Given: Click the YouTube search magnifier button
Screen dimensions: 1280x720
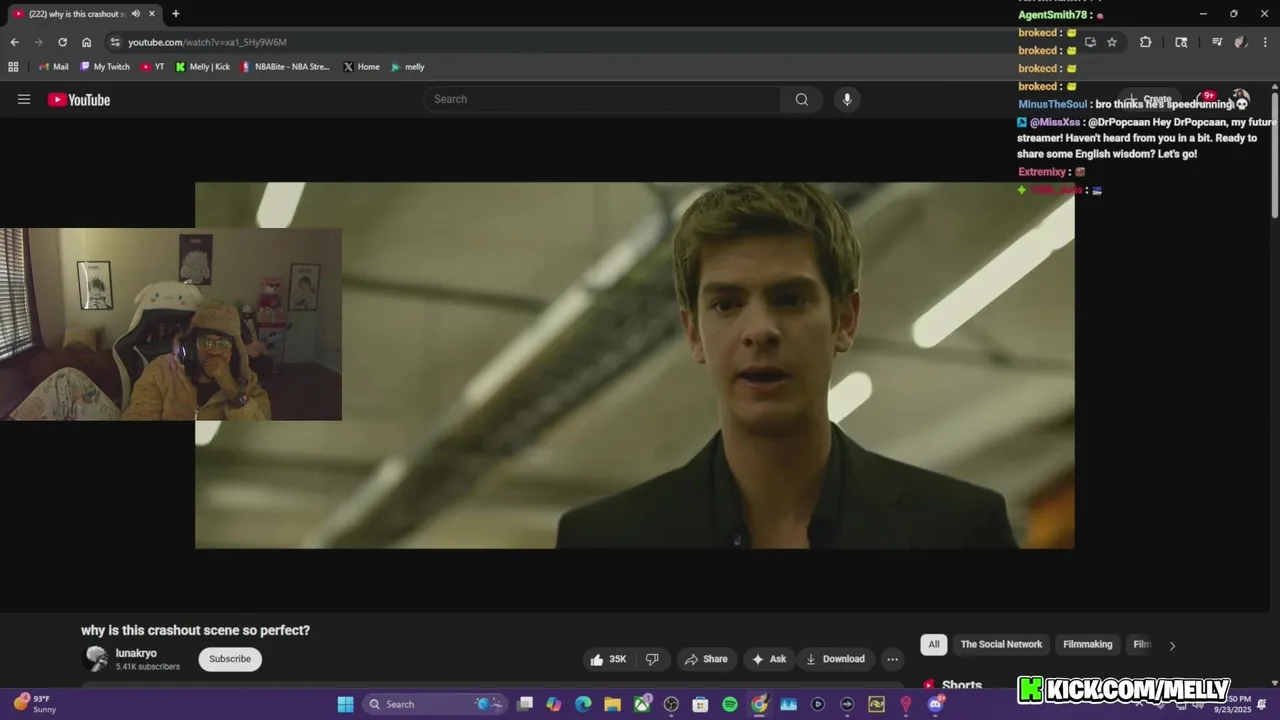Looking at the screenshot, I should tap(802, 99).
